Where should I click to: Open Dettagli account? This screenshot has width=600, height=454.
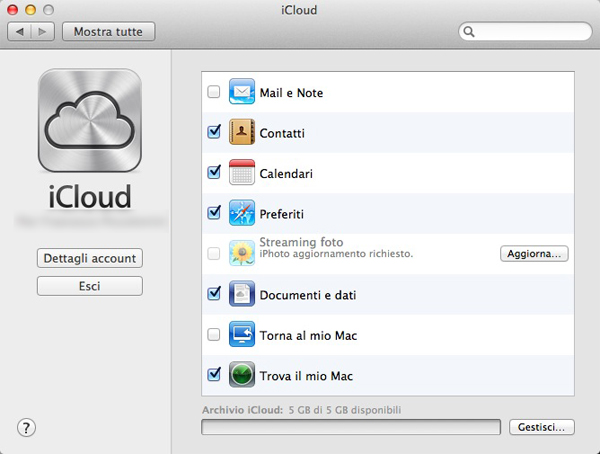tap(90, 258)
